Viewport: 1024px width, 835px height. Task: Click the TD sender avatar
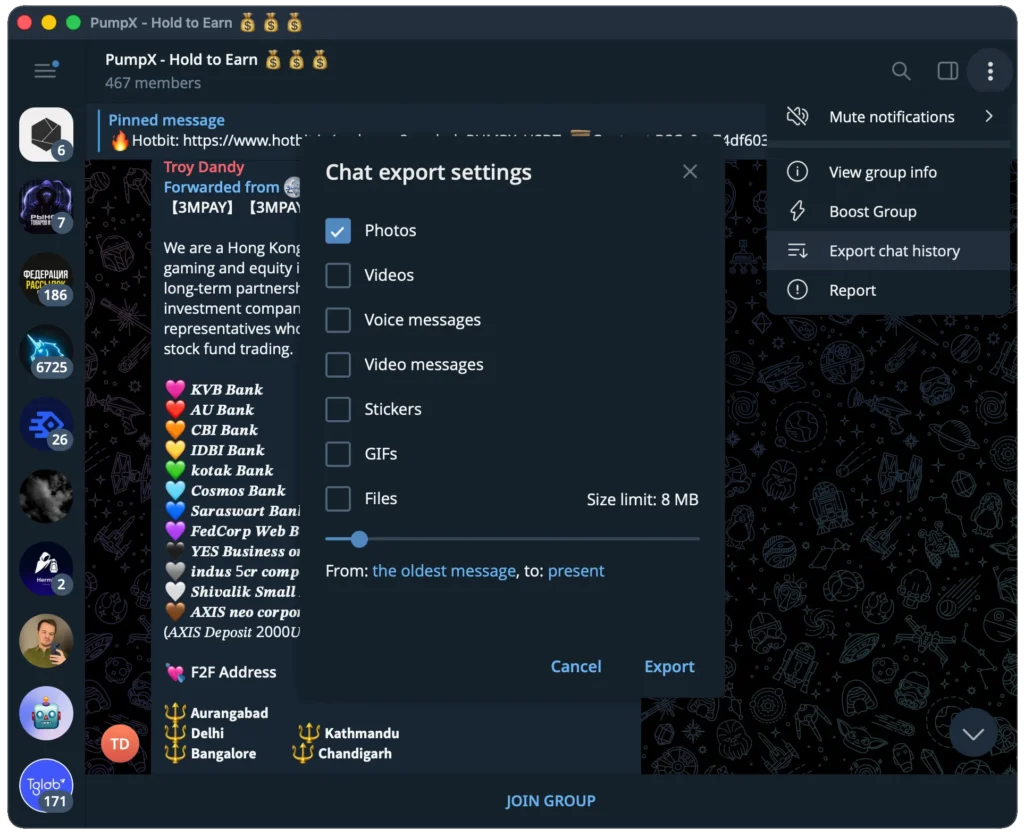click(x=120, y=744)
